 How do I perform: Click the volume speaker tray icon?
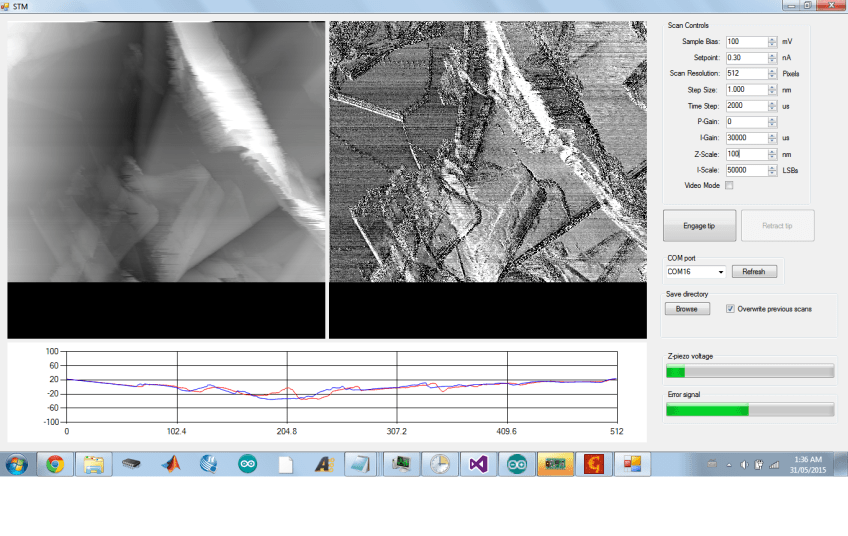tap(744, 464)
